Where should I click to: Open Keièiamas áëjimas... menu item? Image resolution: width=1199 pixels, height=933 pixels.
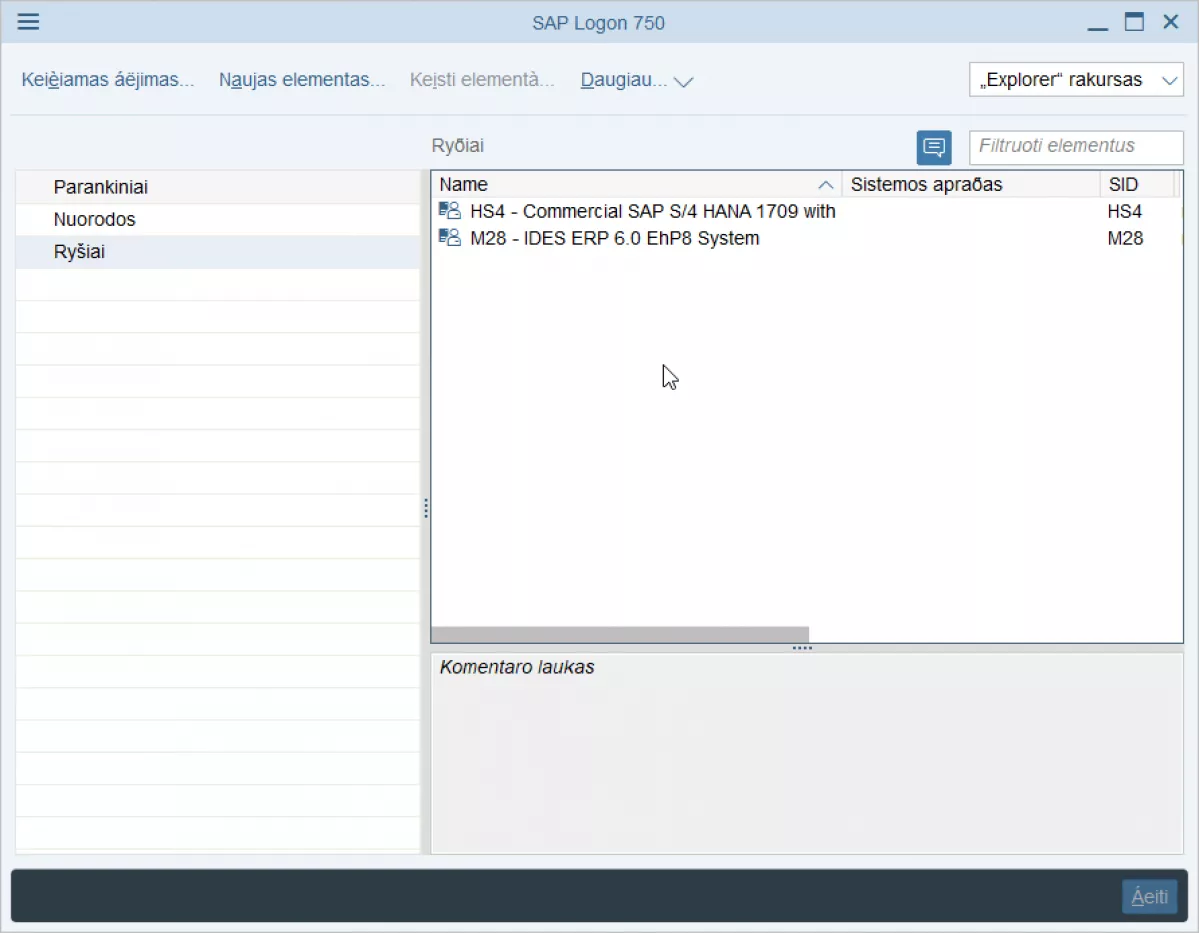pyautogui.click(x=108, y=80)
